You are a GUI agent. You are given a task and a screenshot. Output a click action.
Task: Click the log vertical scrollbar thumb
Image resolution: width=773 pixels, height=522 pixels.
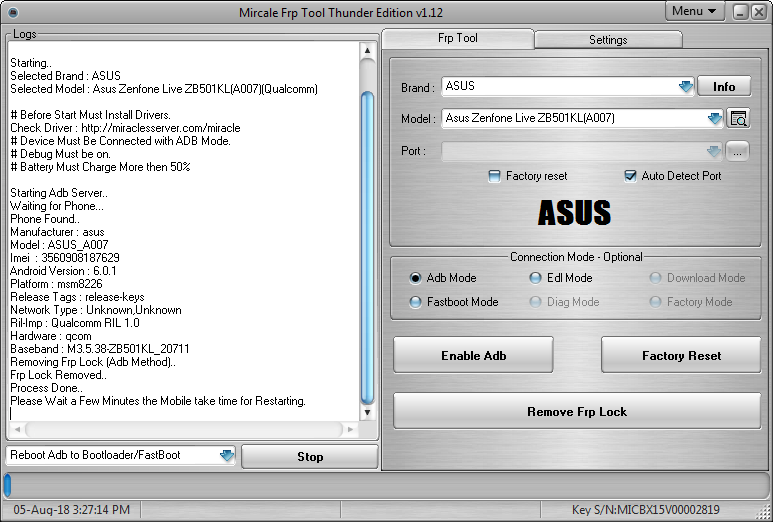(x=367, y=246)
